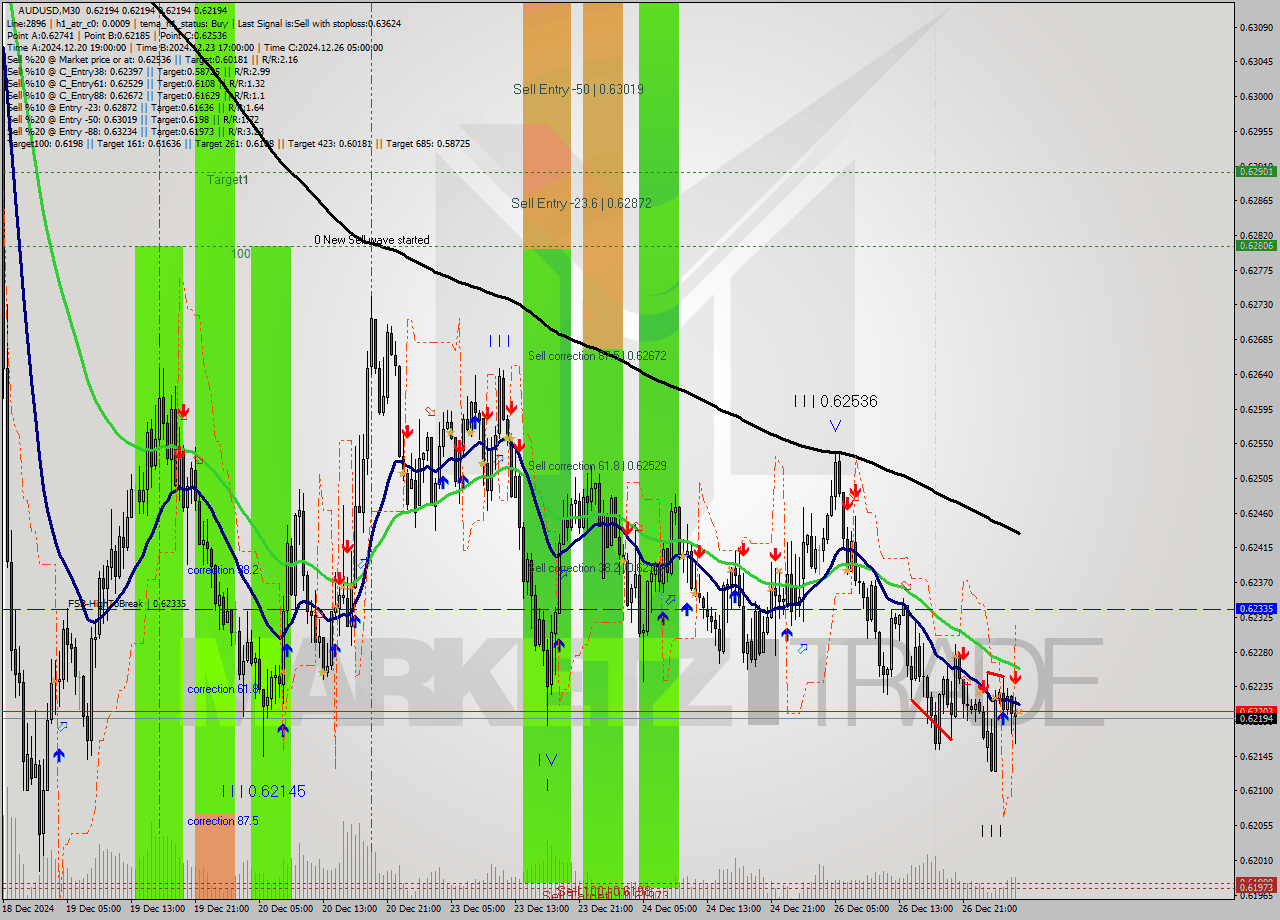Click the AUDUSD,M30 chart title
Image resolution: width=1280 pixels, height=920 pixels.
point(46,9)
